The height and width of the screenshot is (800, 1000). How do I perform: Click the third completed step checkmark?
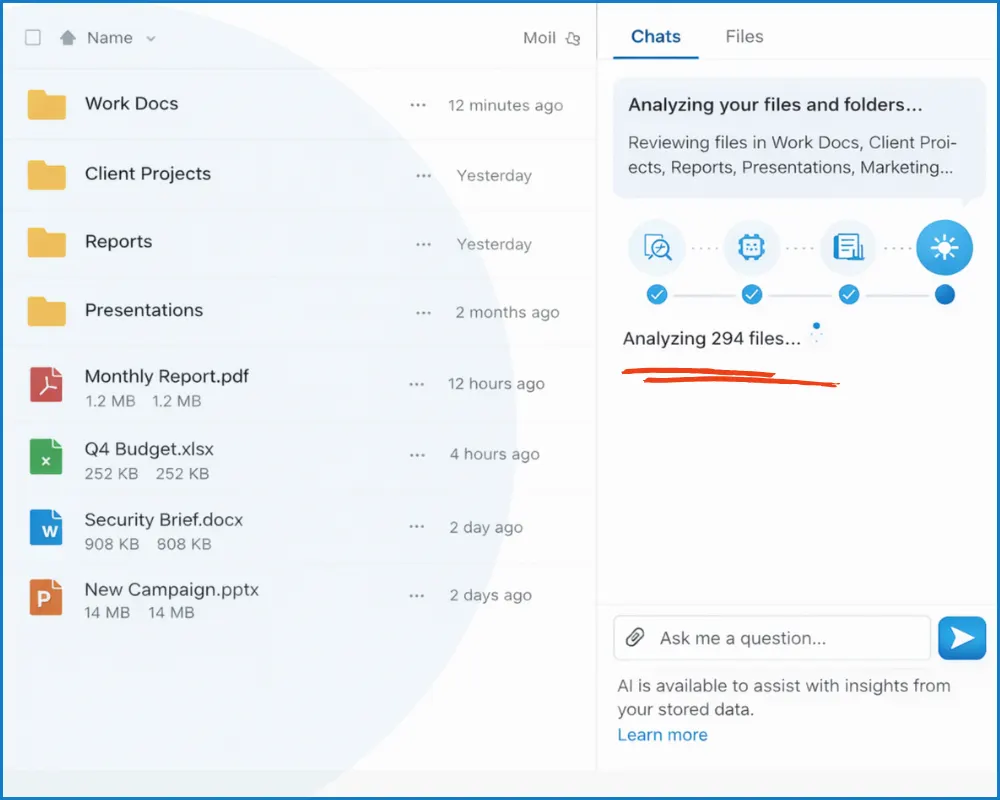point(848,295)
